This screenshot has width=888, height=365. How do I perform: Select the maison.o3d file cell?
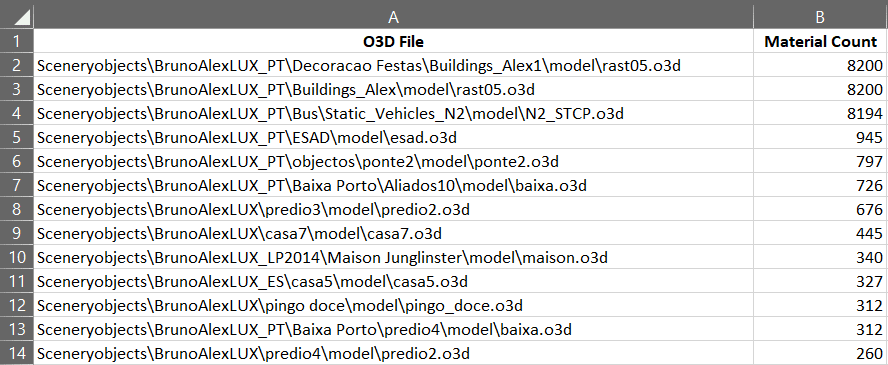click(393, 257)
